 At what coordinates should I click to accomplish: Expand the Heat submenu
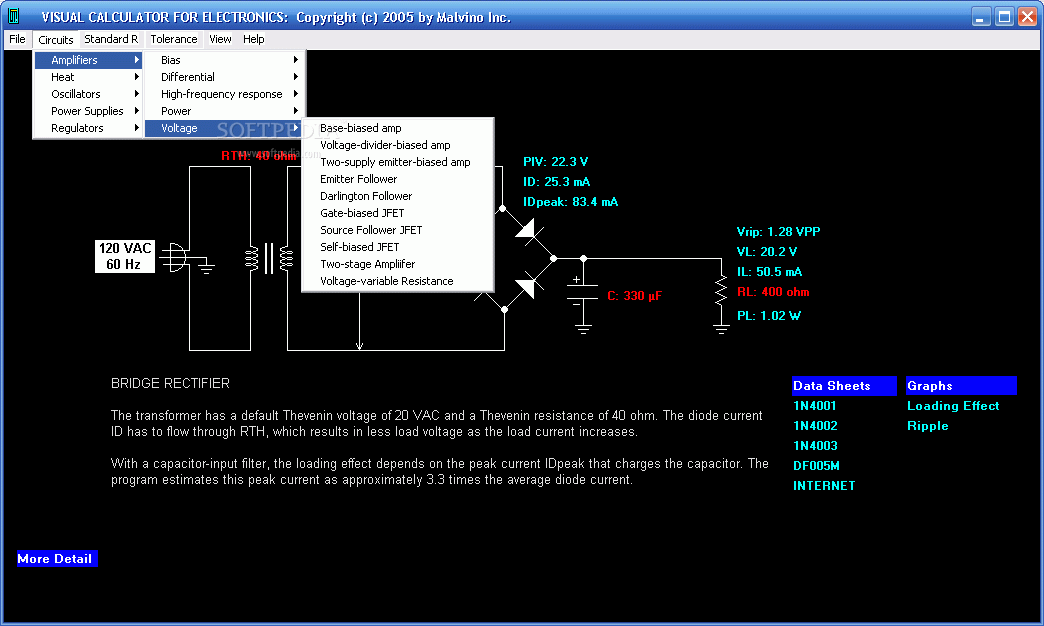[89, 77]
